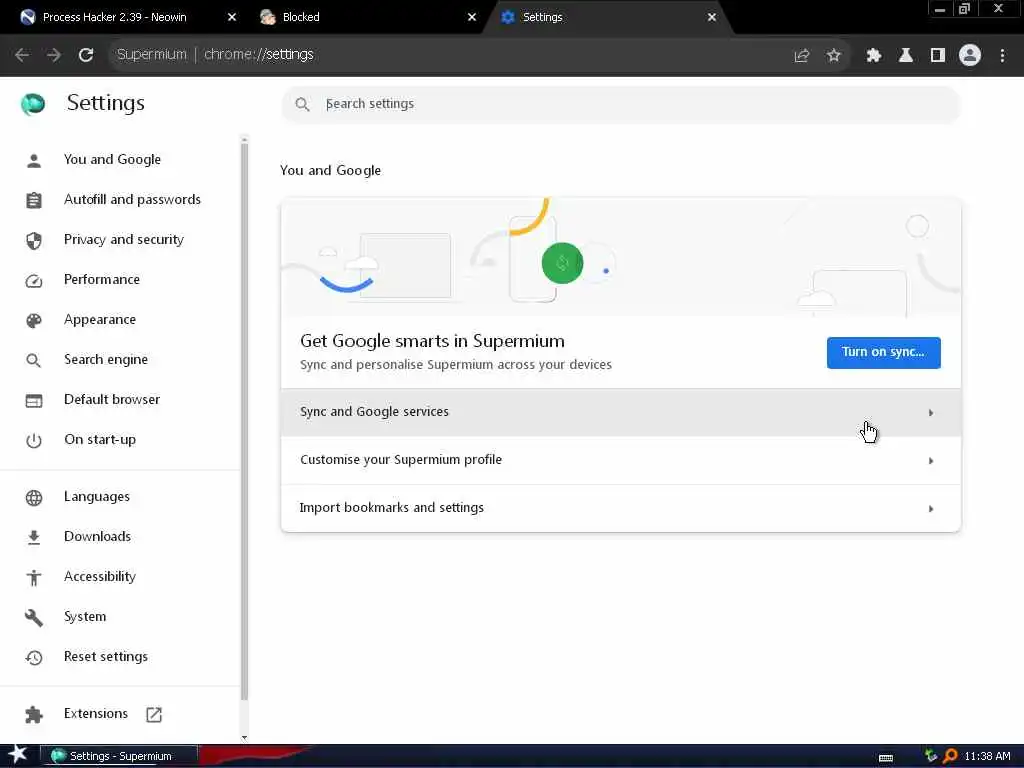Switch to the Blocked tab
Screen dimensions: 1024x768
(x=368, y=17)
